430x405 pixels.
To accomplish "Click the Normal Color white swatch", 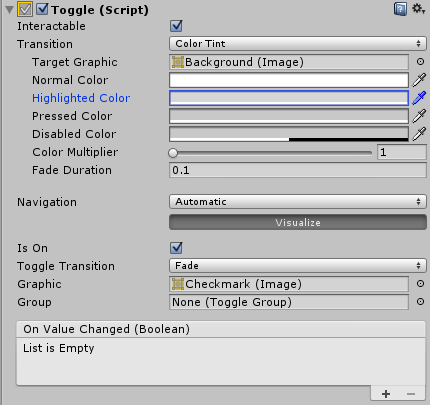I will 289,80.
